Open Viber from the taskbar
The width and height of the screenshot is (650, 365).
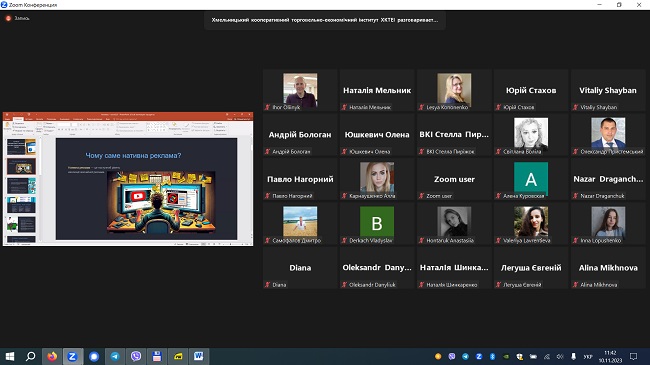[136, 356]
